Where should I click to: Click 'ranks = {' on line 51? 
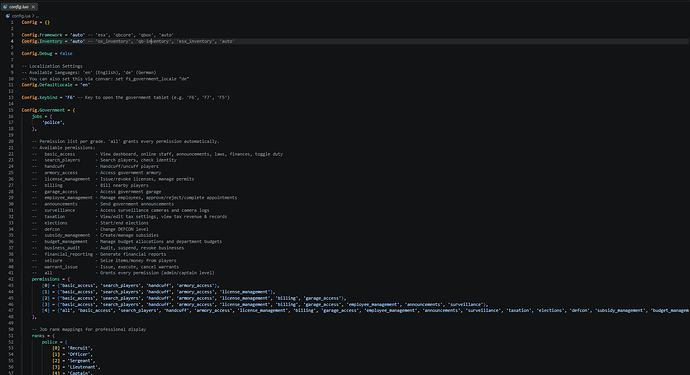43,336
